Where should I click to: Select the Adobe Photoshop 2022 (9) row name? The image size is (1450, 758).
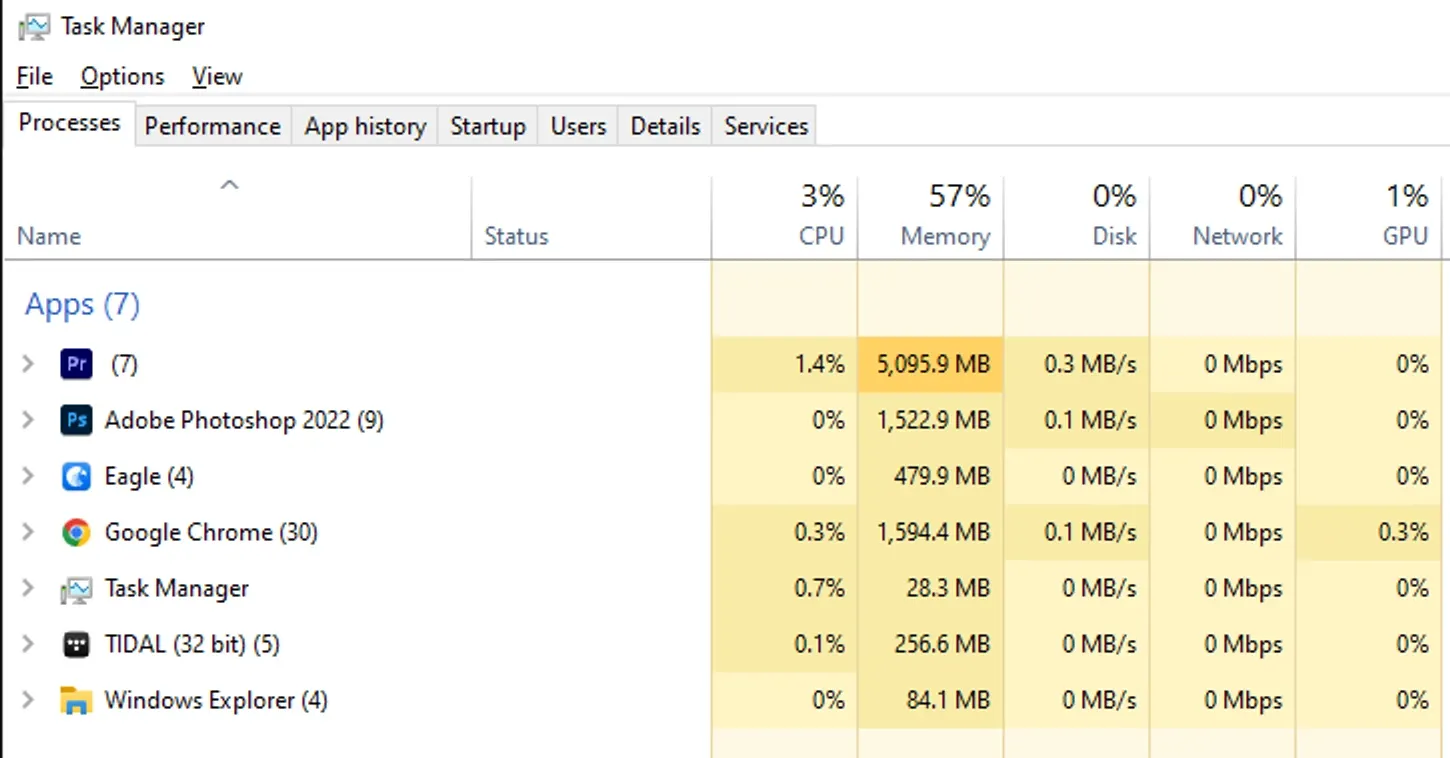pos(244,420)
